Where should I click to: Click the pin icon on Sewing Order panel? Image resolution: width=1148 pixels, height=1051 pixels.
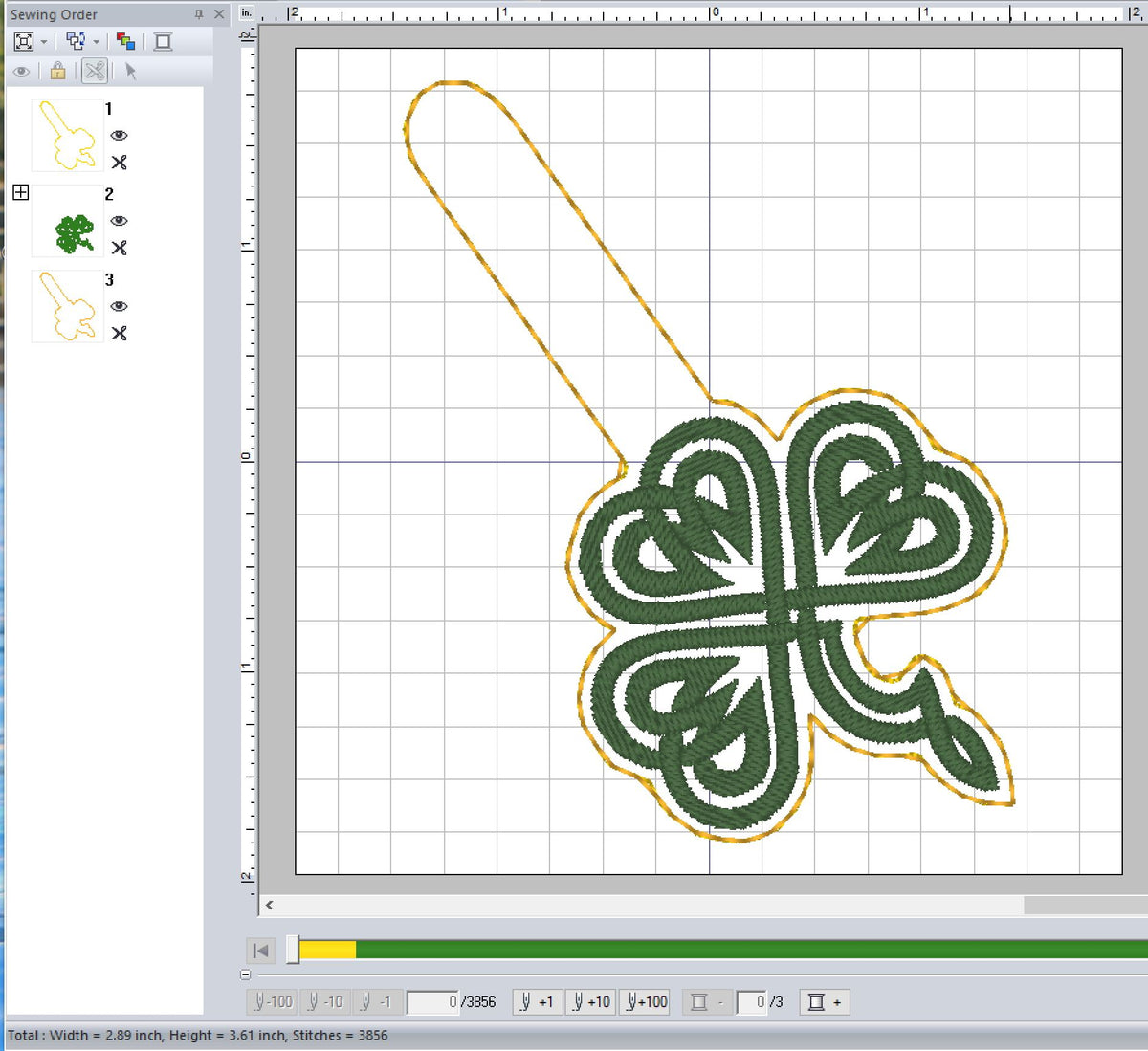pyautogui.click(x=201, y=14)
